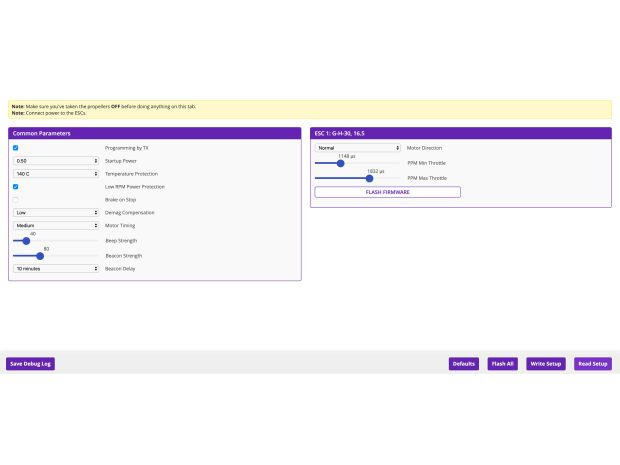620x465 pixels.
Task: Click the ESC 1 panel header
Action: 461,133
